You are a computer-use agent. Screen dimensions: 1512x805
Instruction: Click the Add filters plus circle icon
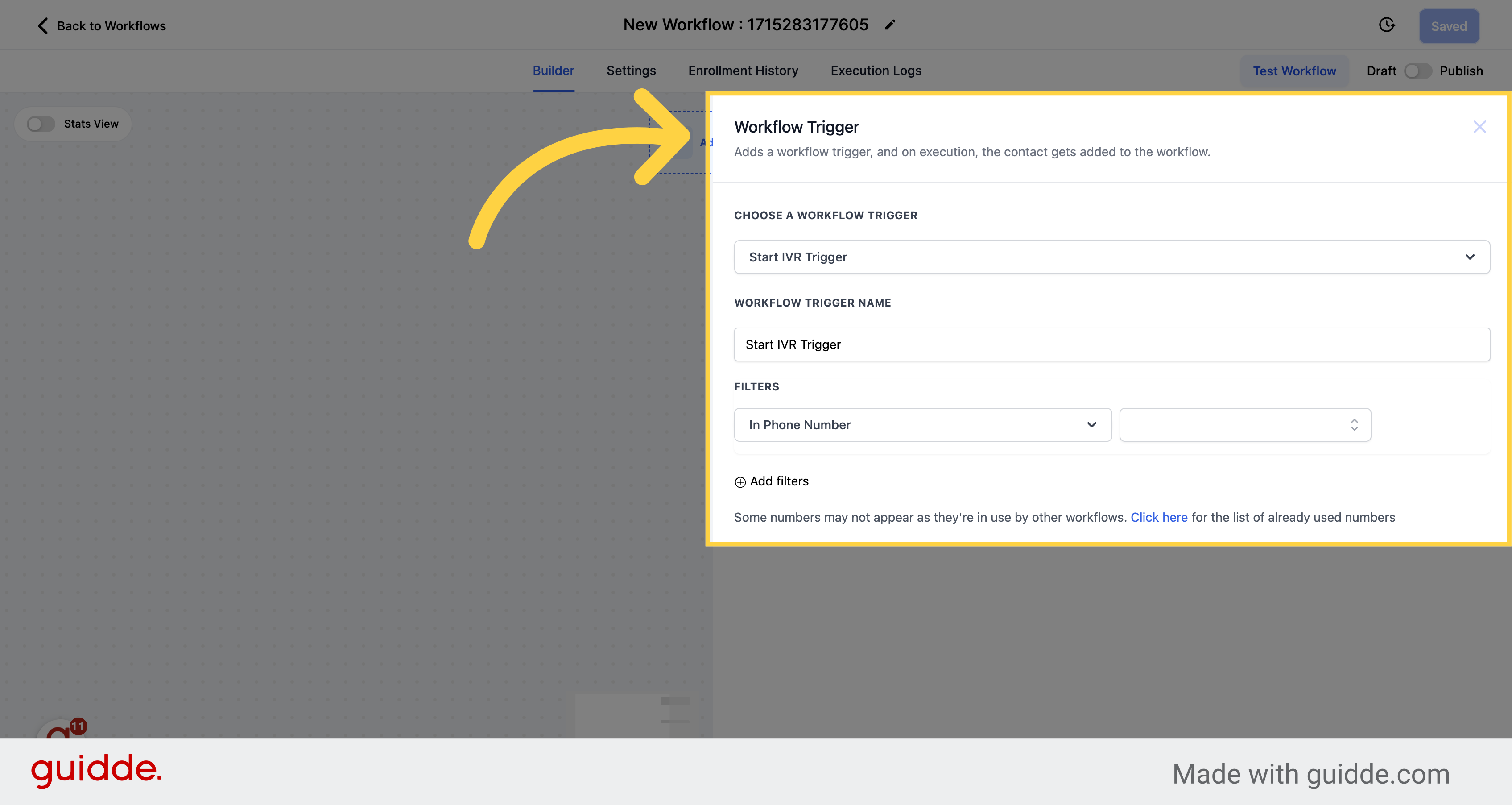click(x=740, y=481)
